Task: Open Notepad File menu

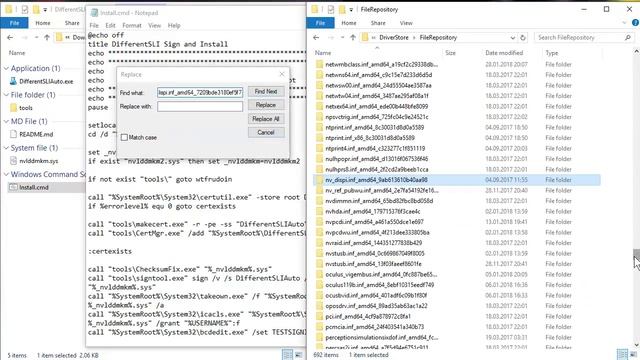Action: [x=94, y=25]
